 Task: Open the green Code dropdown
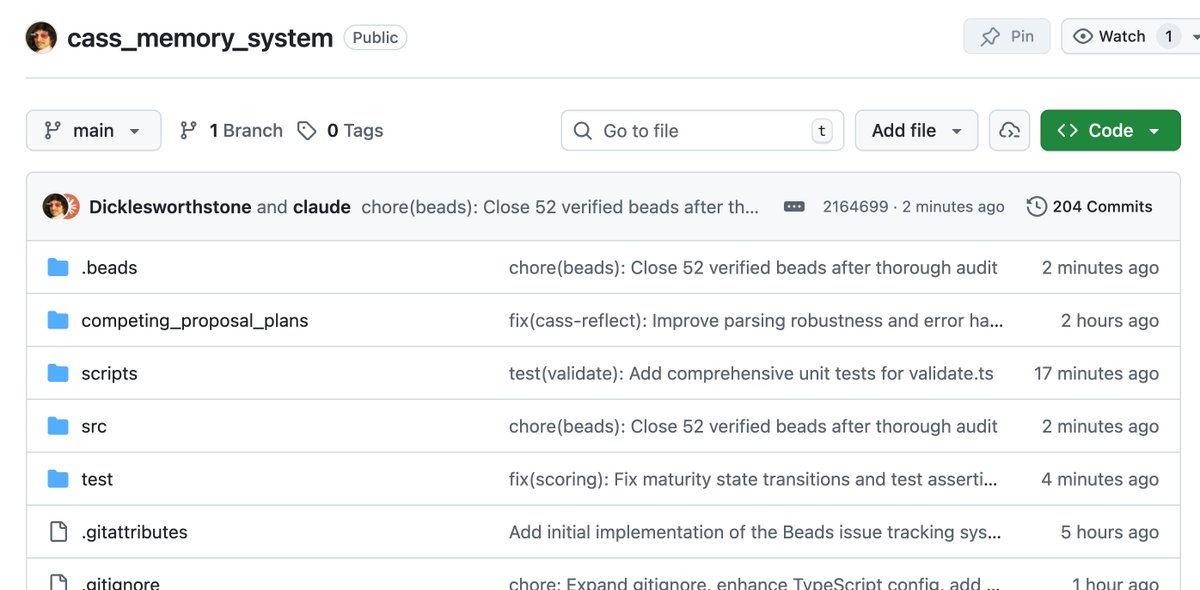point(1110,131)
